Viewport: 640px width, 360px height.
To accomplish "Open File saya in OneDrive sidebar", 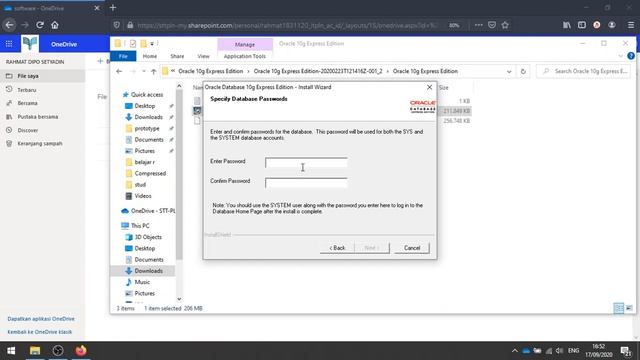I will point(42,76).
